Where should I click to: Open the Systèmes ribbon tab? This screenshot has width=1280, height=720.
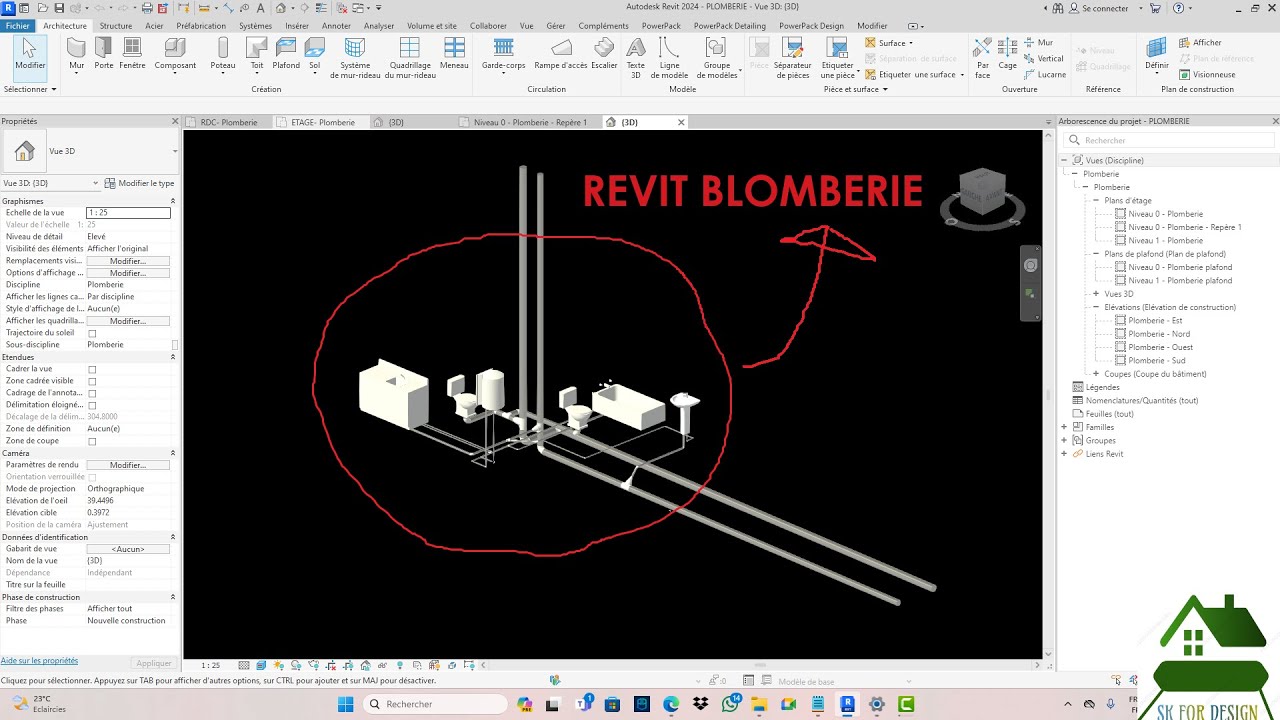point(255,26)
